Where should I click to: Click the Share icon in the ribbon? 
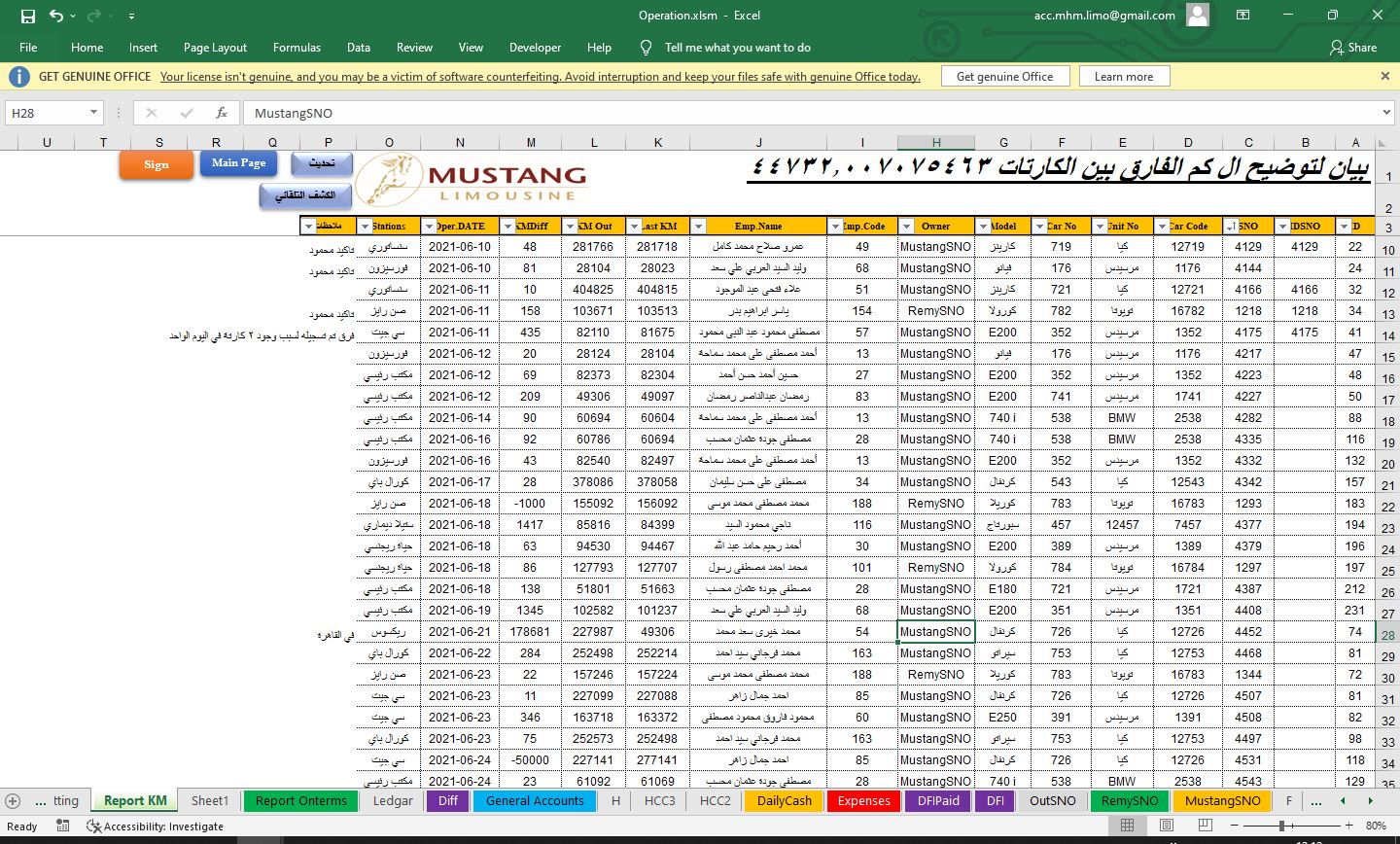(x=1352, y=47)
